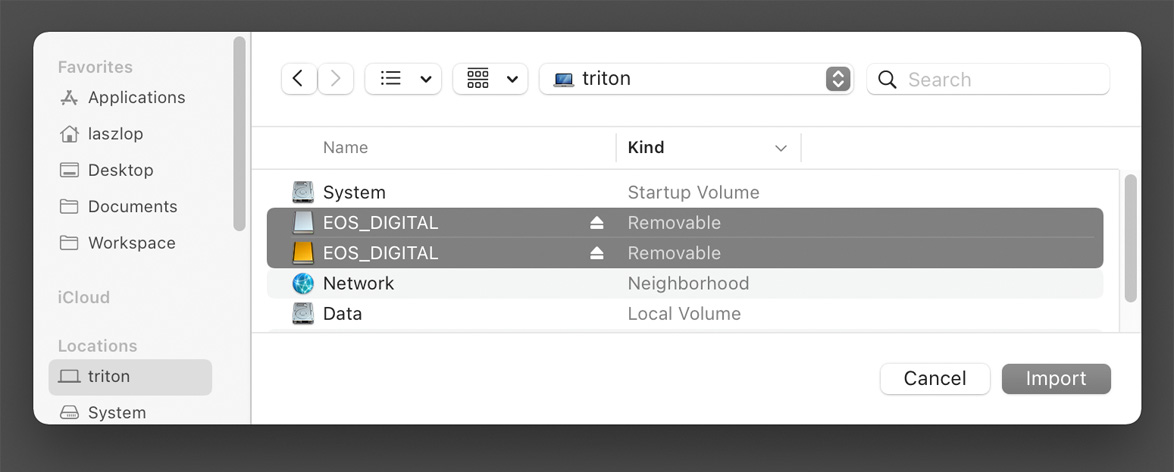Sort the list by Name column
Viewport: 1174px width, 472px height.
[345, 148]
